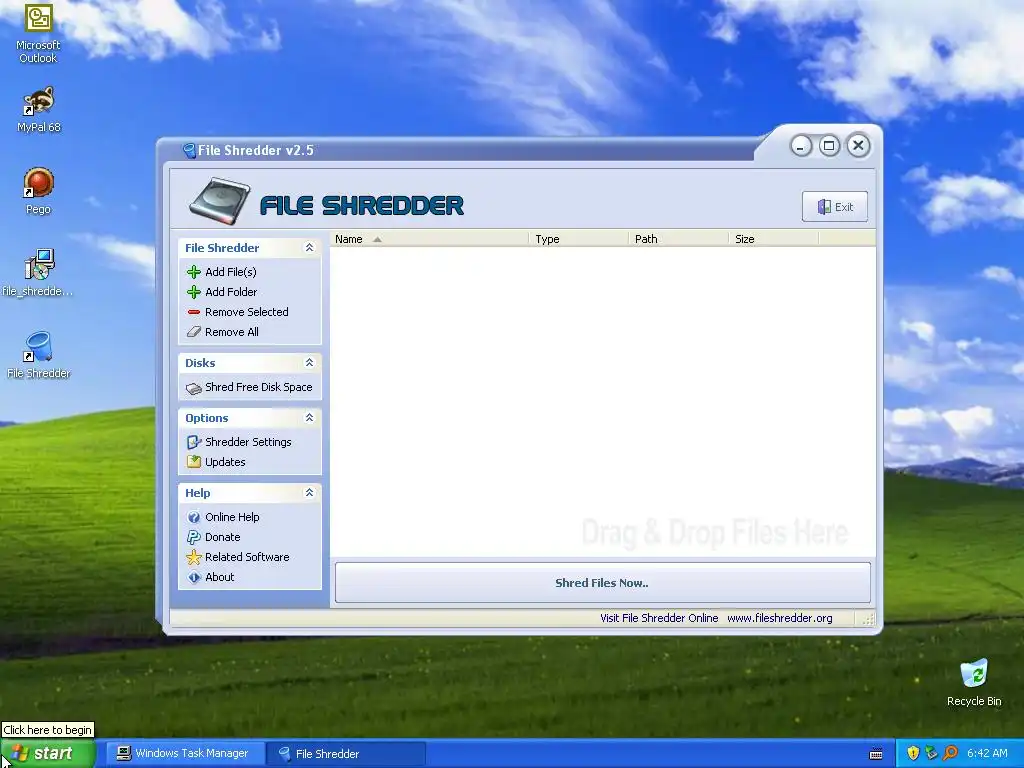Click the star icon for Related Software

(194, 557)
